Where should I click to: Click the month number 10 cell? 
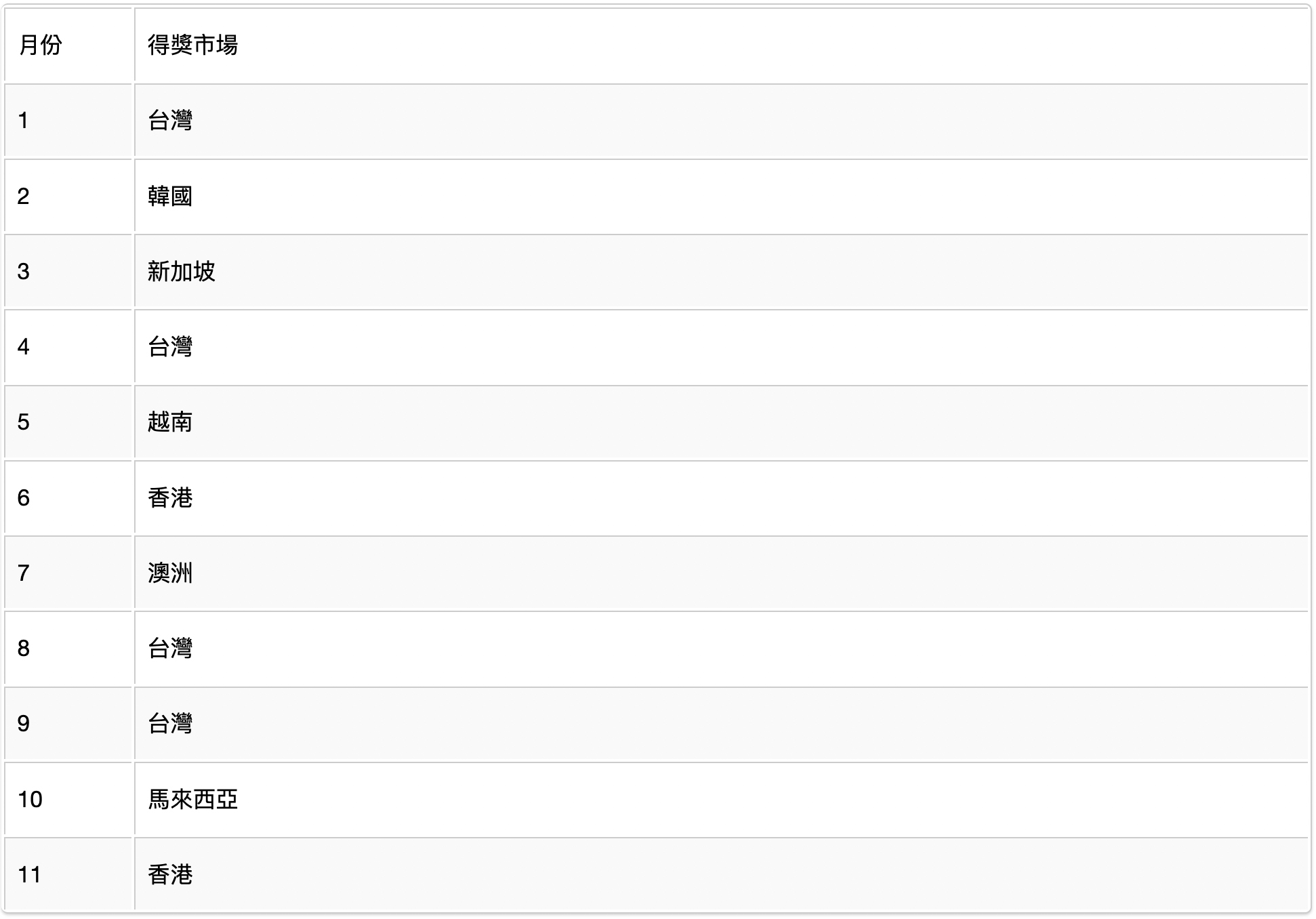[30, 800]
